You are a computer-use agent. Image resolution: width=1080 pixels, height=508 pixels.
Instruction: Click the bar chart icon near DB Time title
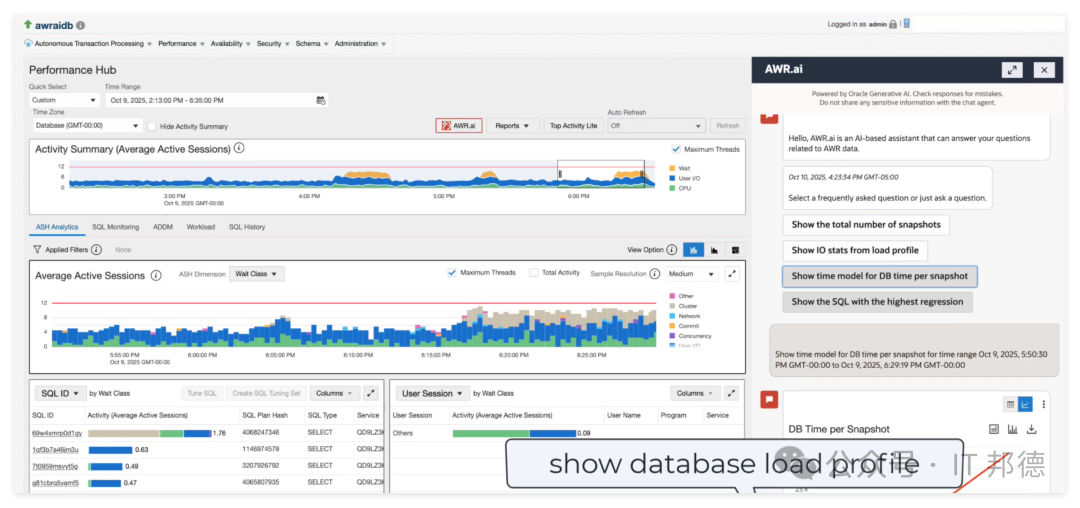1012,429
